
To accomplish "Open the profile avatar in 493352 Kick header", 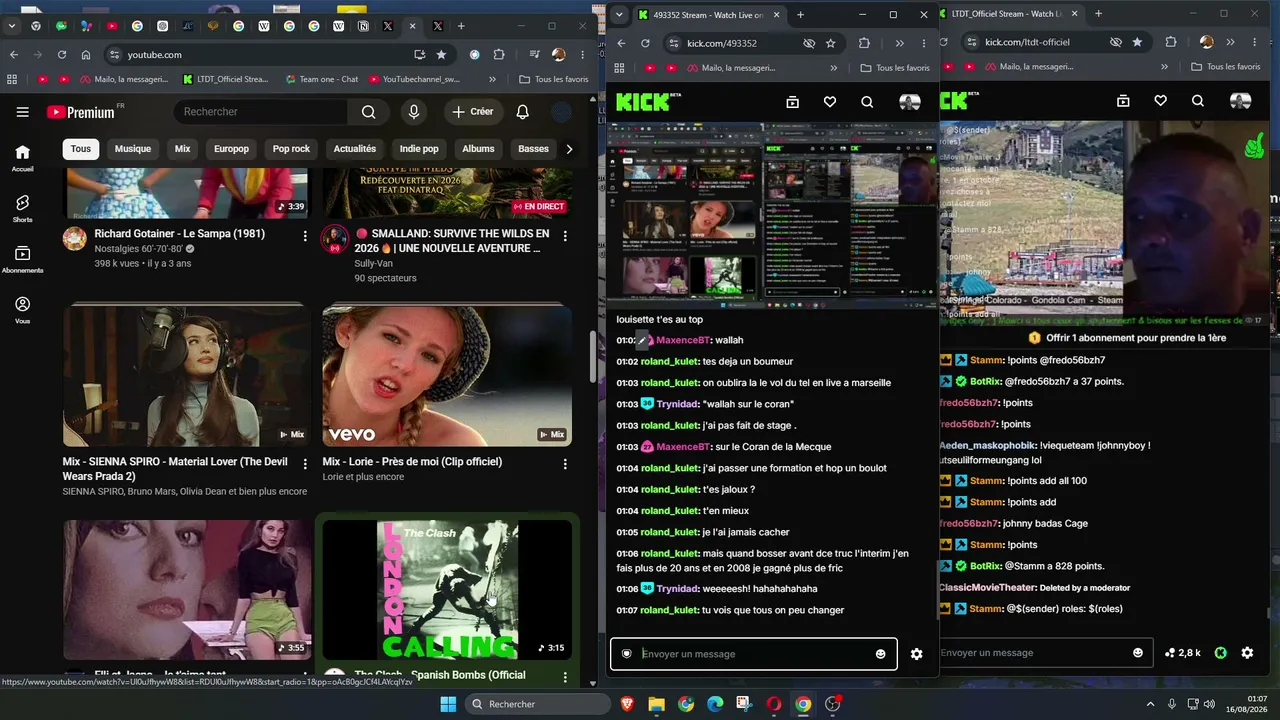I will [909, 102].
